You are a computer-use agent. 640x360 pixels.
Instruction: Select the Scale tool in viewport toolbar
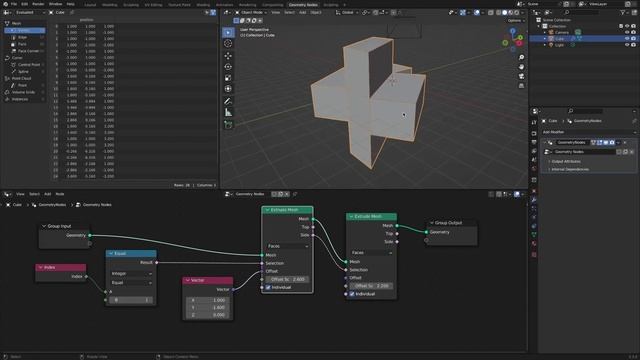click(x=228, y=78)
